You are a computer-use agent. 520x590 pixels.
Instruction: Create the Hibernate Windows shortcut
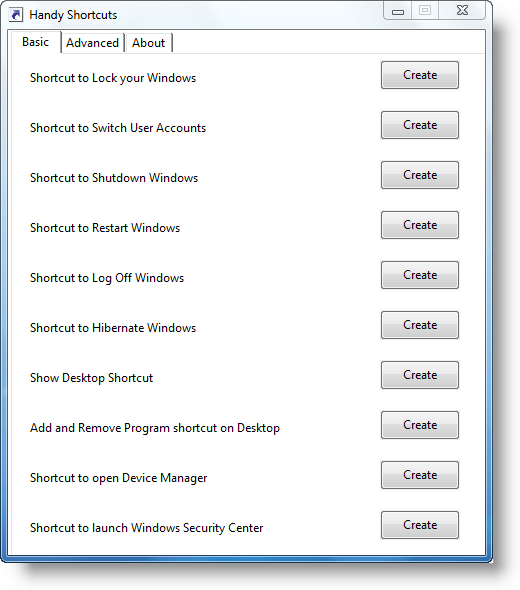420,325
